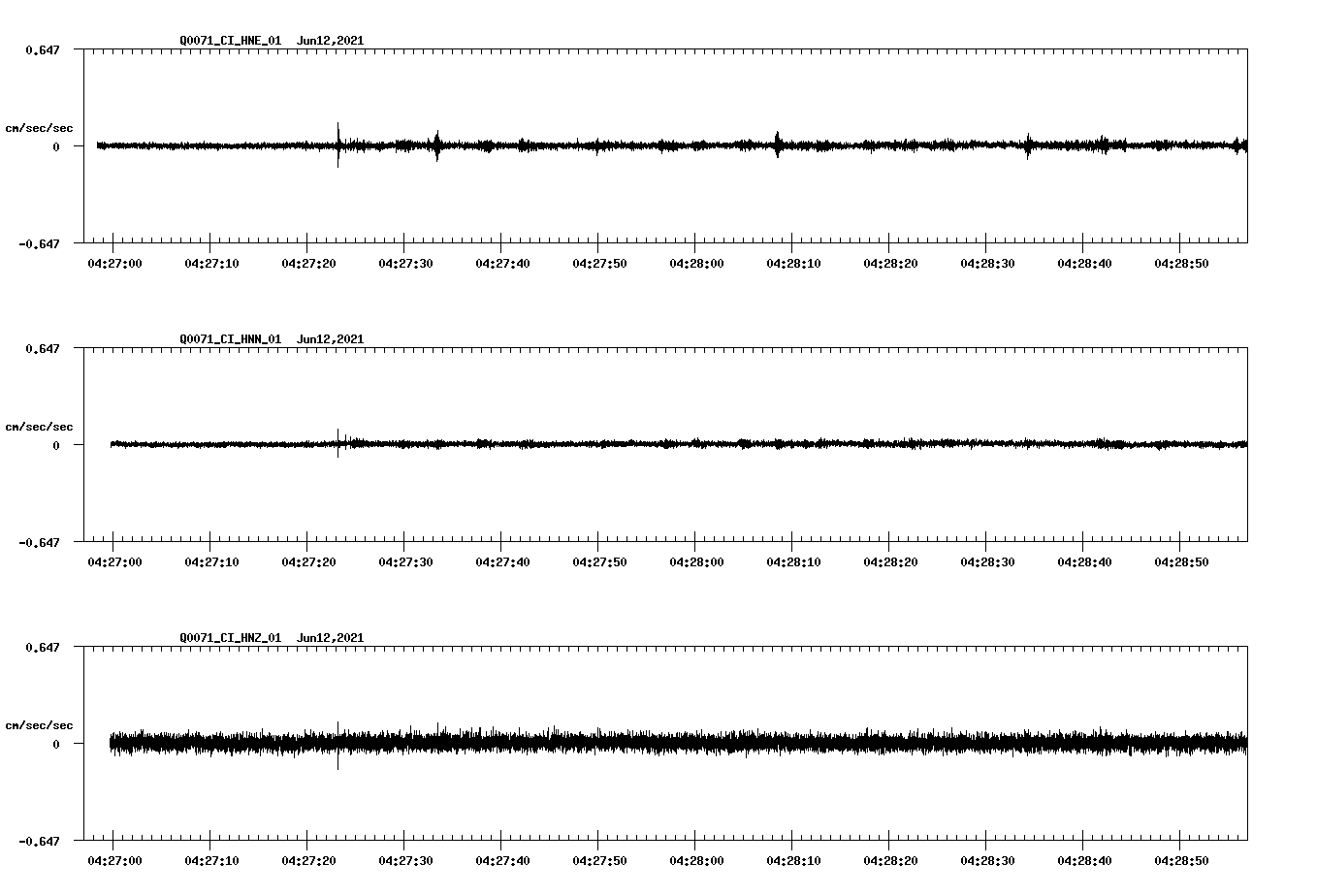Click the 04:28:20 time label under HNZ plot
This screenshot has height=896, width=1317.
point(890,861)
